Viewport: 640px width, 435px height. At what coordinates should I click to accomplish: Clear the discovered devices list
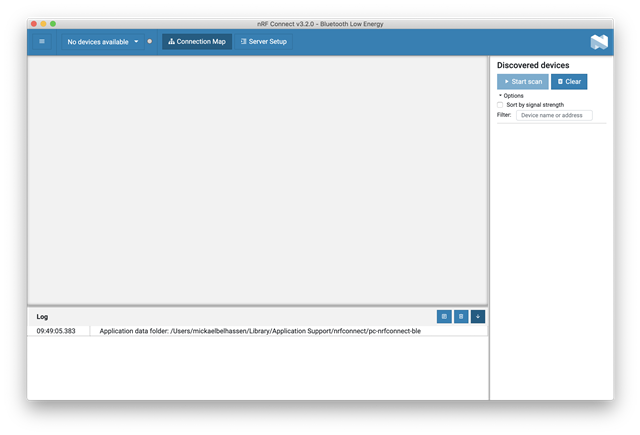(x=569, y=82)
